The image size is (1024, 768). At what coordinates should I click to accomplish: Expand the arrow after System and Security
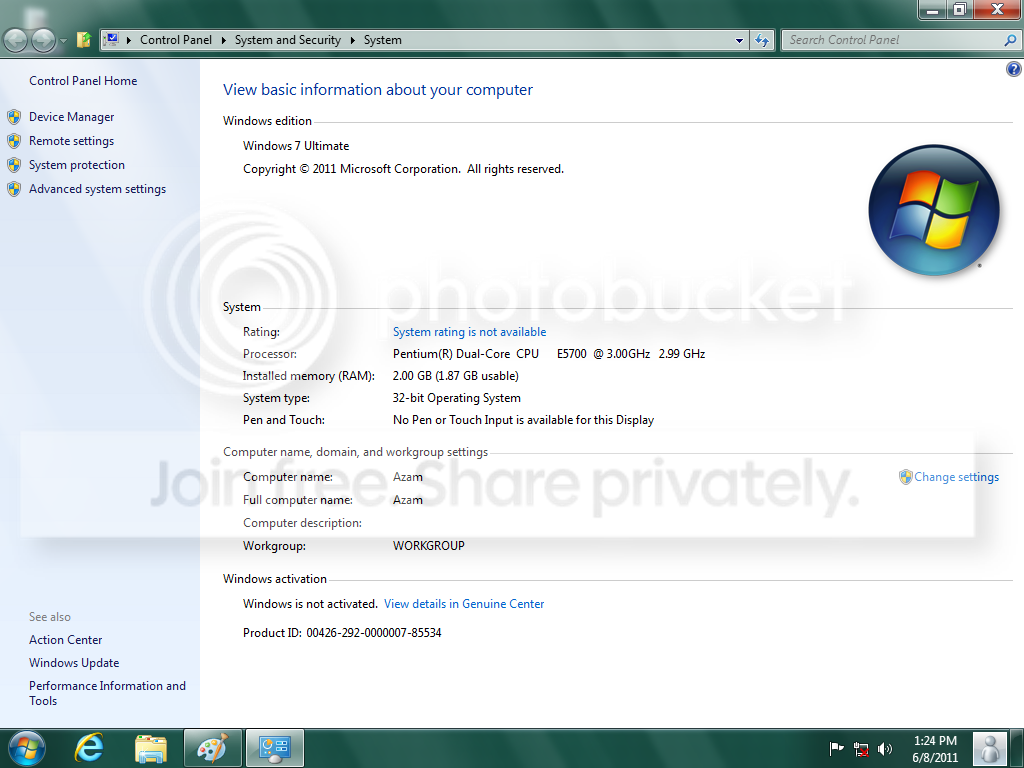(x=353, y=40)
